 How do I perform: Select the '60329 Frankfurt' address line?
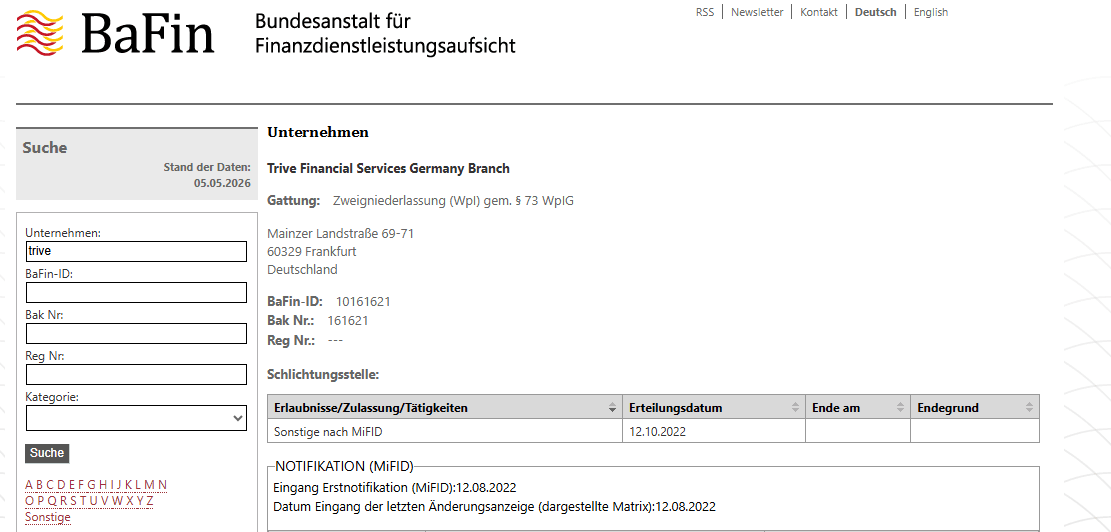tap(312, 251)
